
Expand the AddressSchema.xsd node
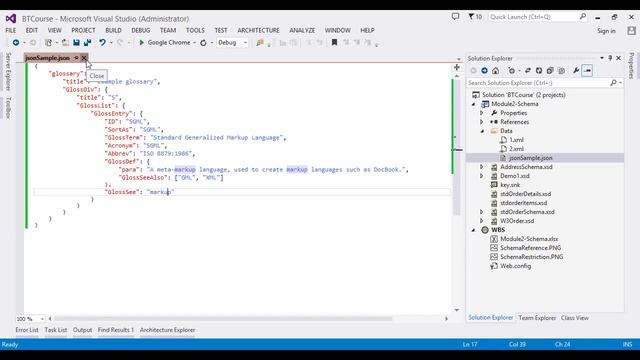[482, 167]
